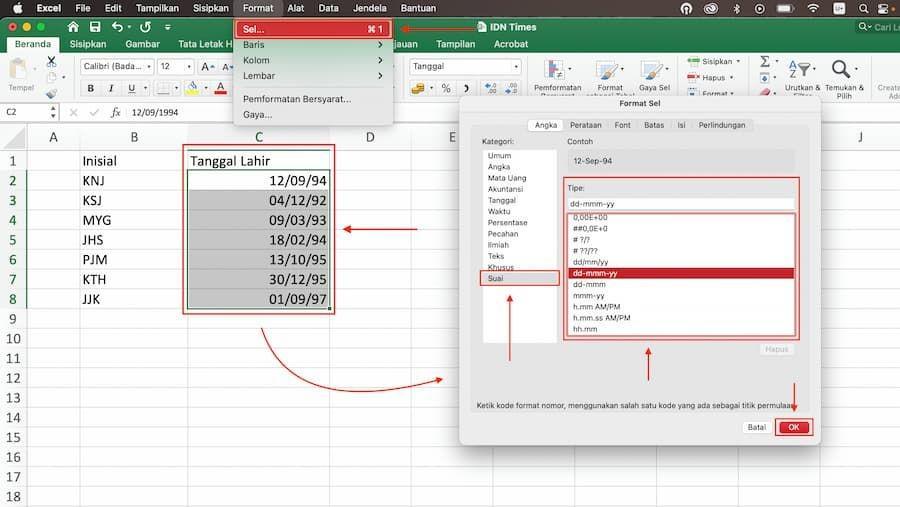Click the formula bar confirm checkmark icon
This screenshot has width=900, height=507.
[94, 113]
